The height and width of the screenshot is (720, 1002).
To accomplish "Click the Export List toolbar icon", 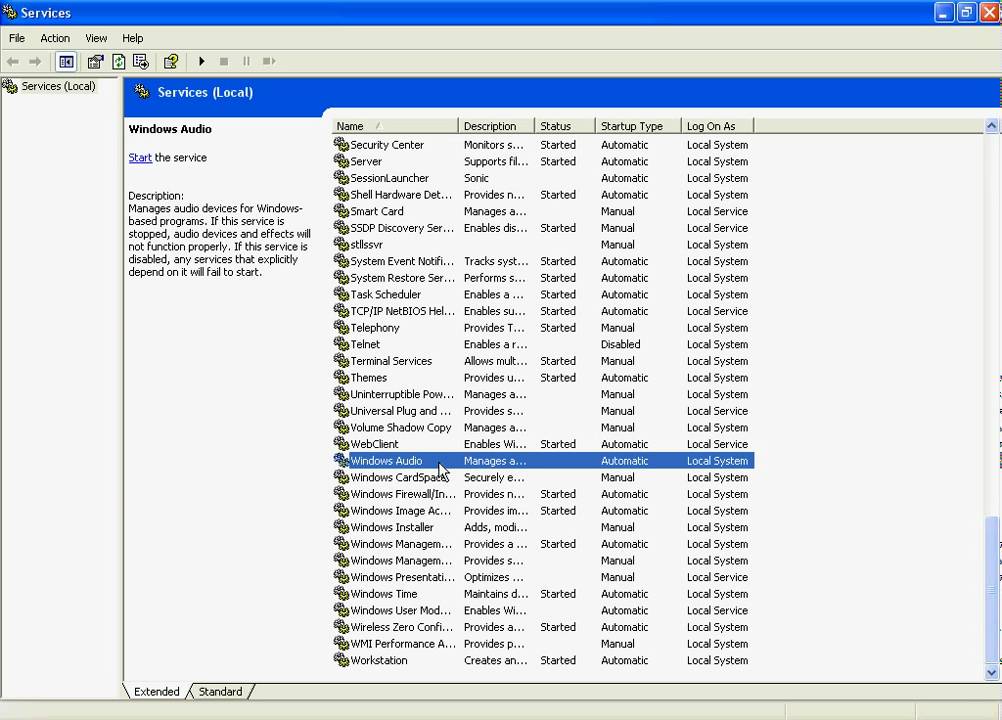I will pyautogui.click(x=141, y=61).
